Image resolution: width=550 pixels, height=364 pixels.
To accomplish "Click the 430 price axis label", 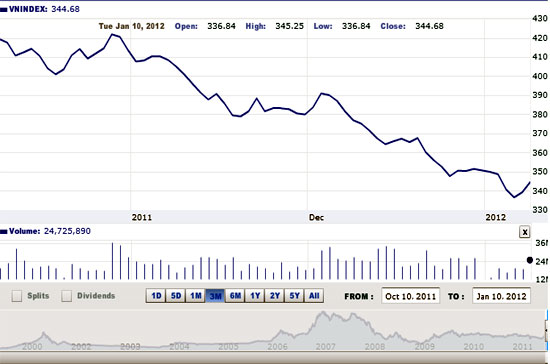I will pos(540,18).
